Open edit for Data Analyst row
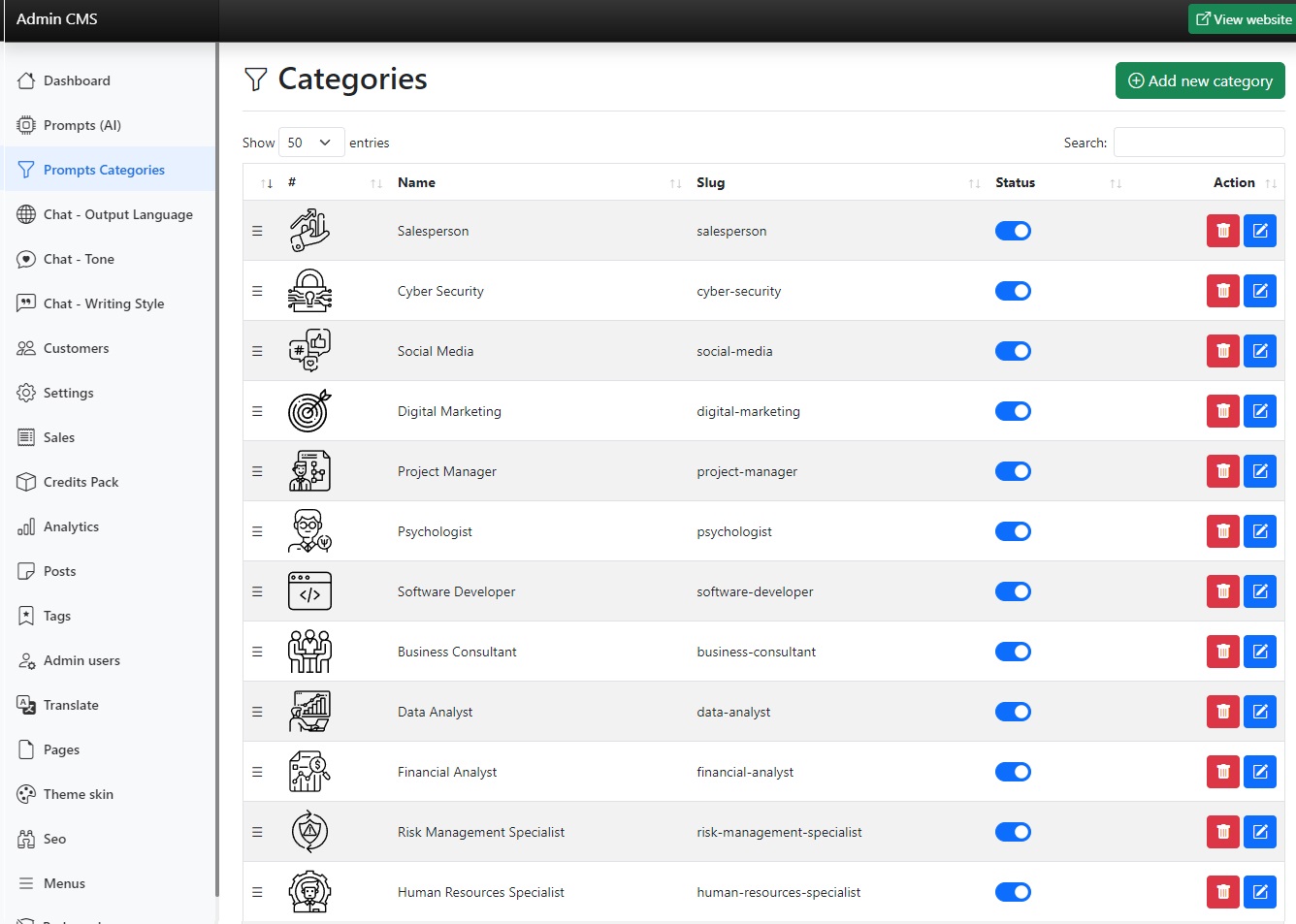The image size is (1296, 924). 1259,712
